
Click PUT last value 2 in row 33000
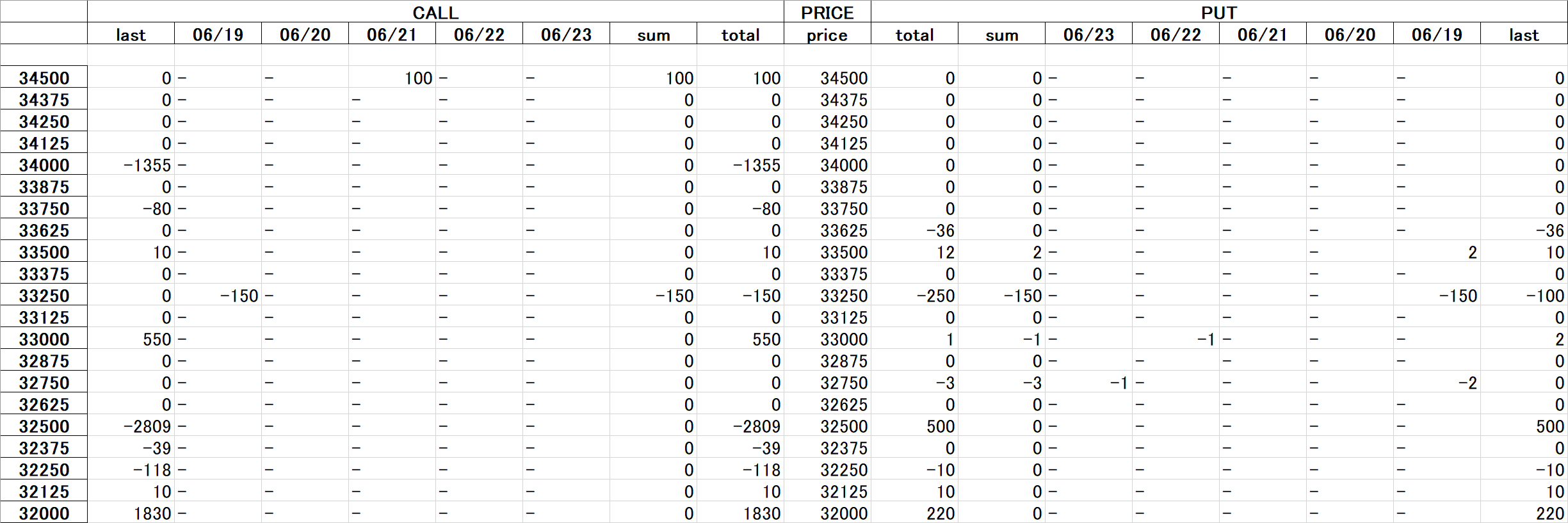pos(1524,339)
